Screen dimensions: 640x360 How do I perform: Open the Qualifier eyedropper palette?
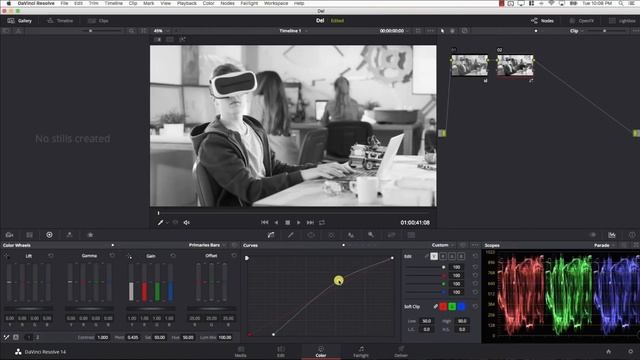[291, 235]
